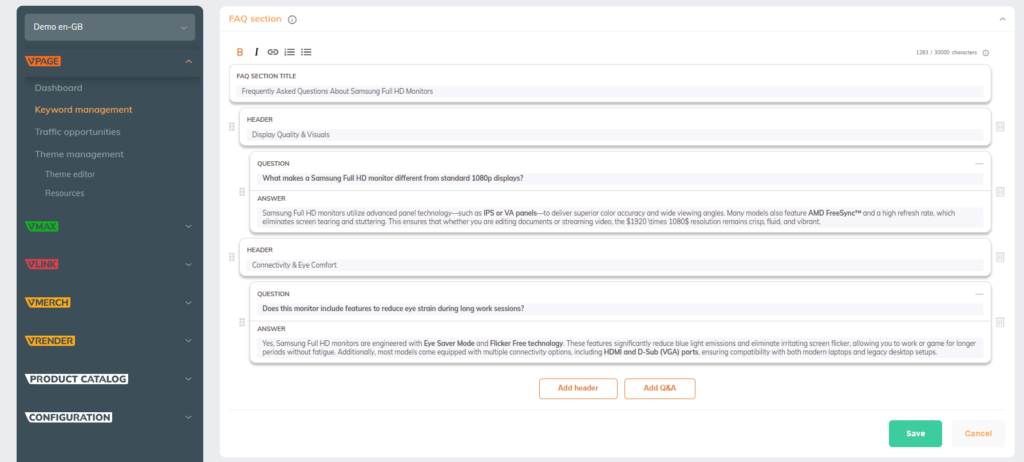1024x462 pixels.
Task: Collapse the eye strain question block
Action: point(979,294)
